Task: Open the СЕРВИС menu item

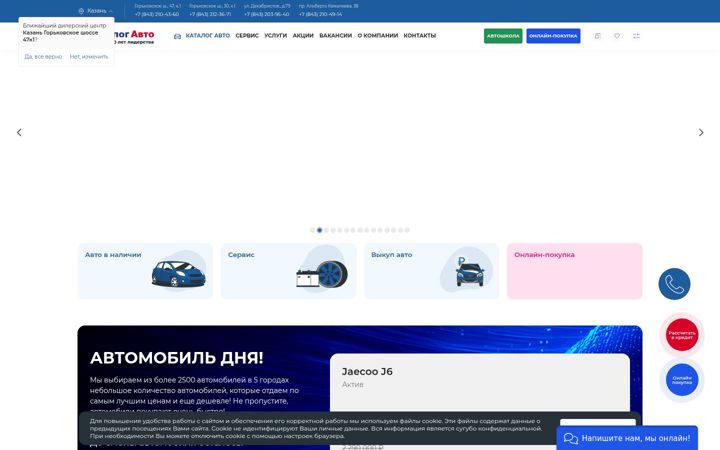Action: pos(247,35)
